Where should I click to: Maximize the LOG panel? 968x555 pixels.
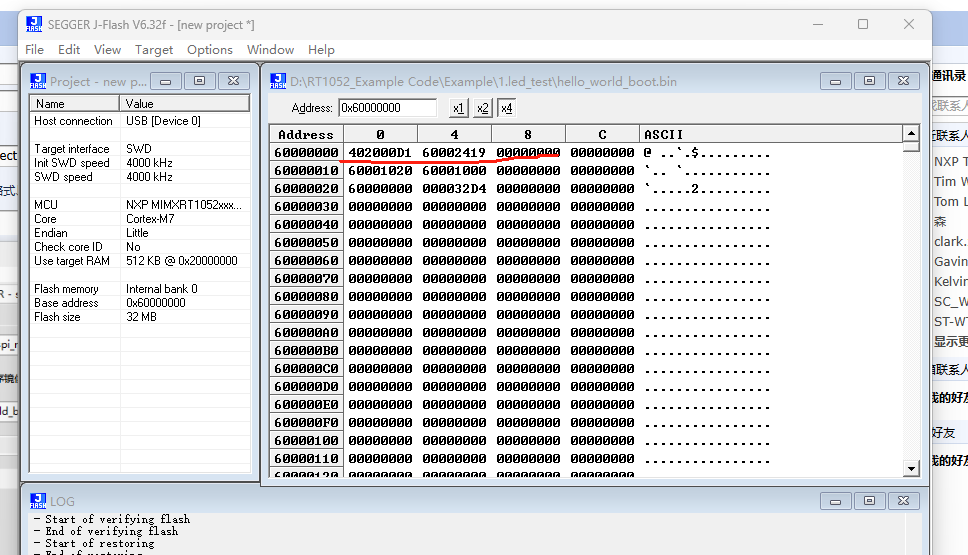pos(869,501)
